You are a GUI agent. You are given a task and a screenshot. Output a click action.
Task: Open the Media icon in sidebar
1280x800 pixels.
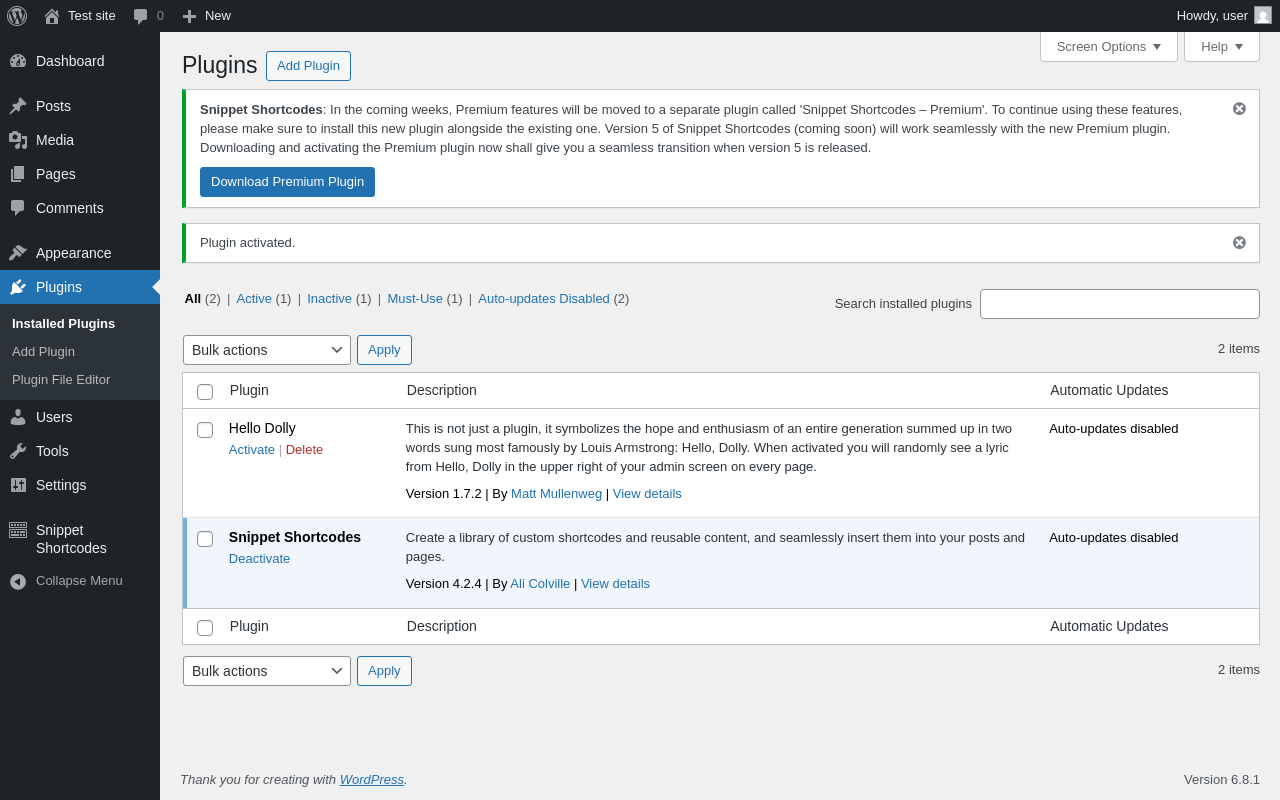click(x=18, y=140)
